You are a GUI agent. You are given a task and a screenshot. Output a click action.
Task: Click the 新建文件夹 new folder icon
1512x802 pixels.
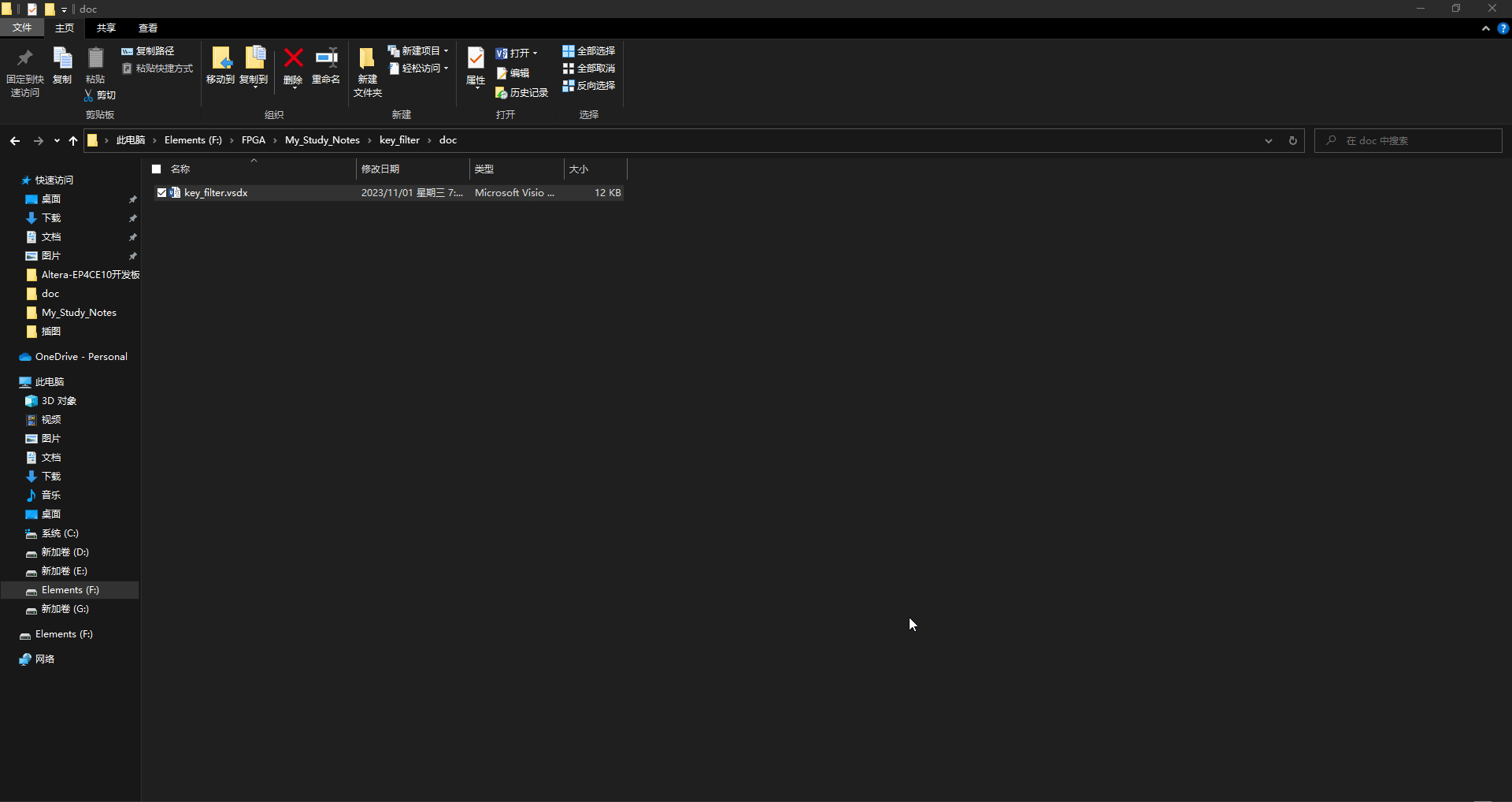click(367, 58)
